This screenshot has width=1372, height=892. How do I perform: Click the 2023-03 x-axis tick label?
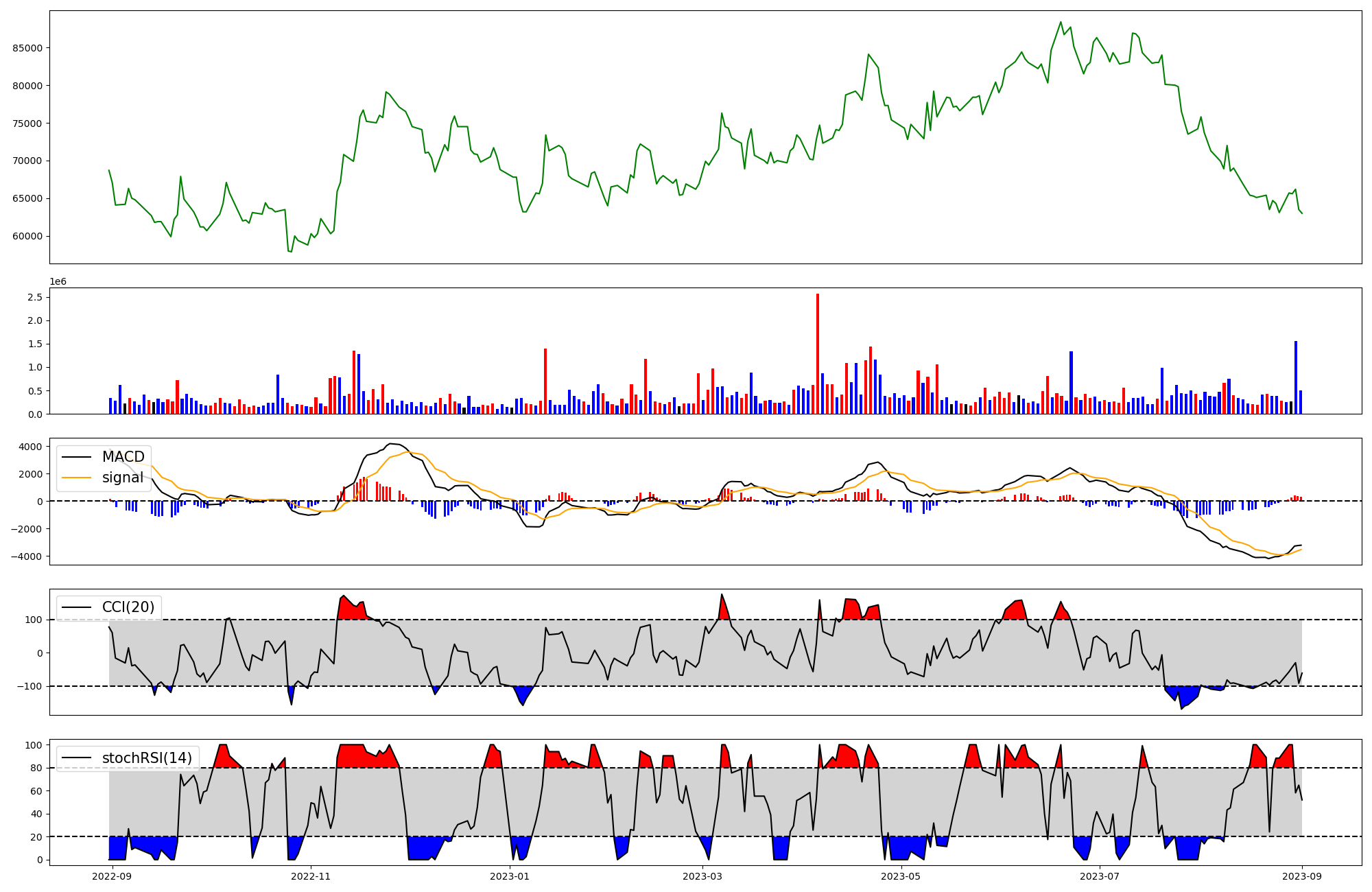click(702, 876)
